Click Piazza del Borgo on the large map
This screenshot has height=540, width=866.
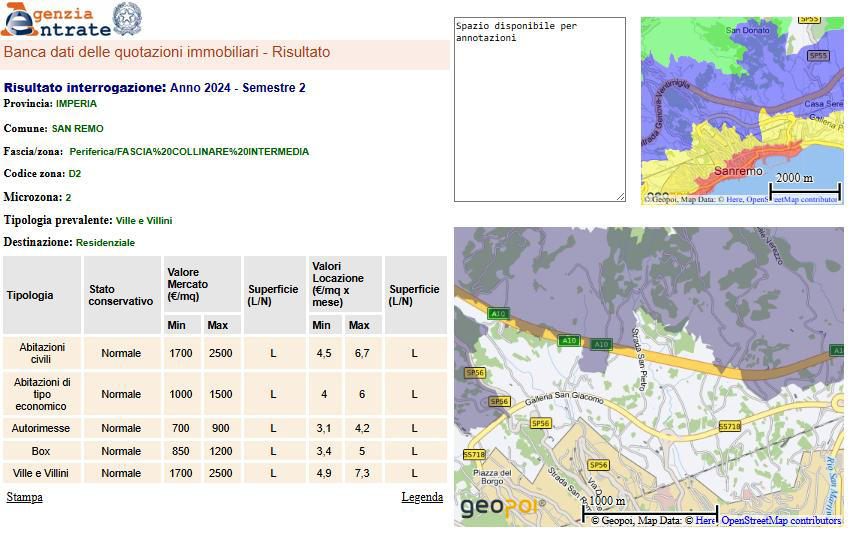(492, 478)
